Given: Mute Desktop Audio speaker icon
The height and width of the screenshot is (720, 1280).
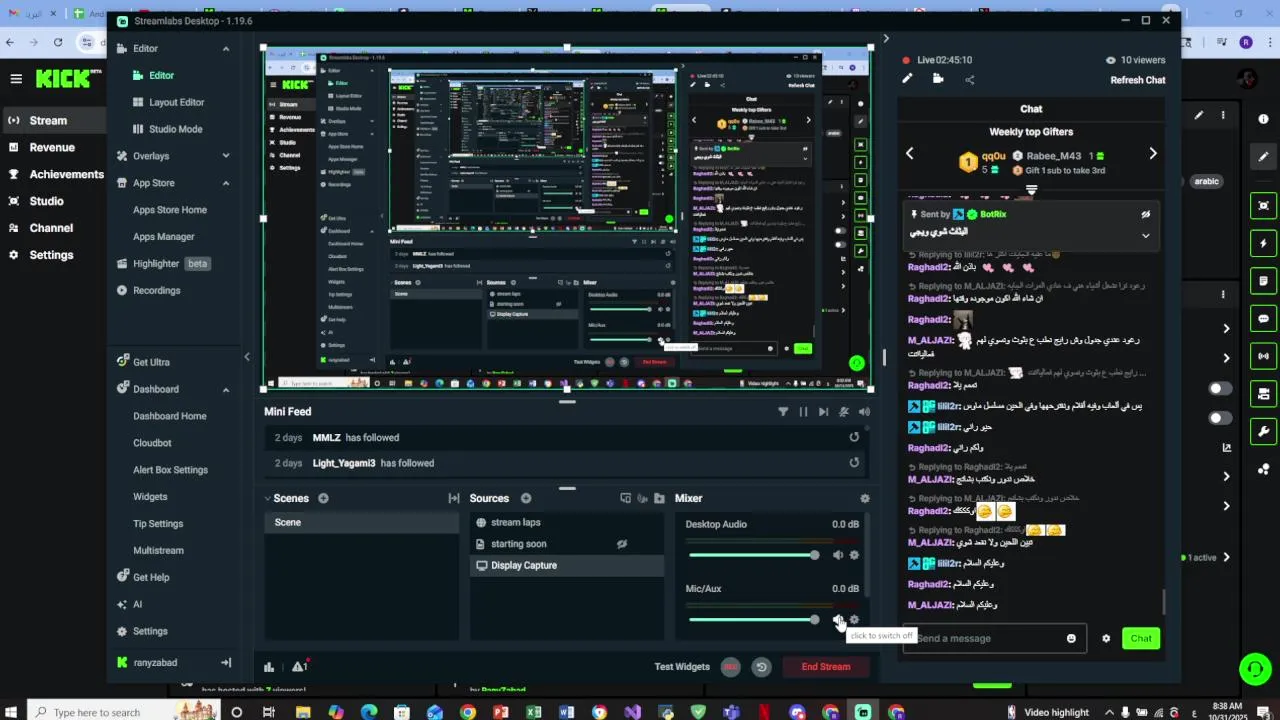Looking at the screenshot, I should pos(838,555).
